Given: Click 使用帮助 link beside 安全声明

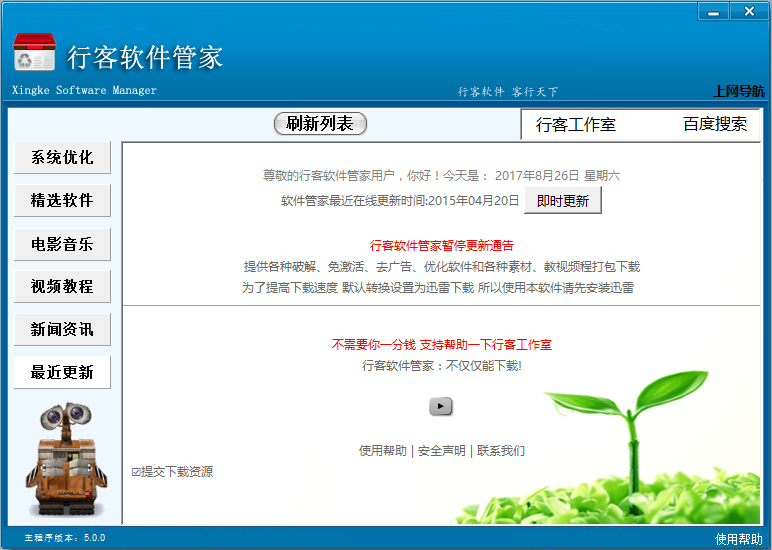Looking at the screenshot, I should 382,451.
